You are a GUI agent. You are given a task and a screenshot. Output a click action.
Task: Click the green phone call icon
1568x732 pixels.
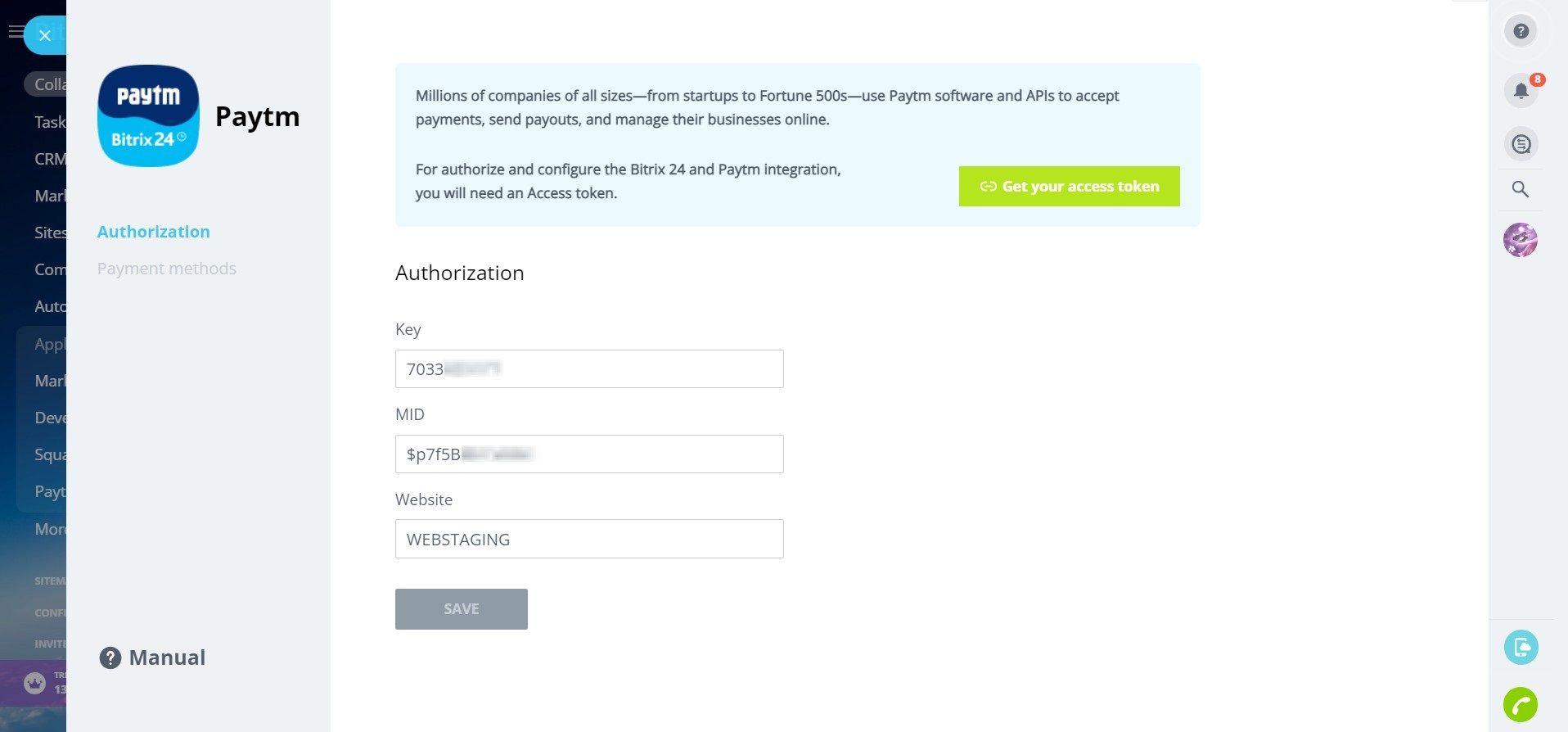click(1521, 704)
